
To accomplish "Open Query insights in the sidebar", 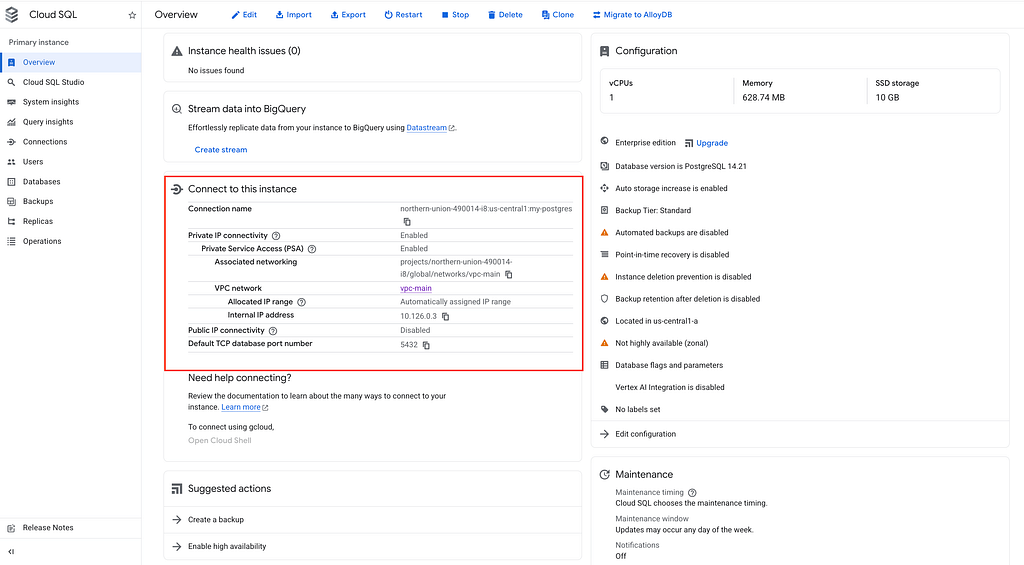I will (71, 121).
